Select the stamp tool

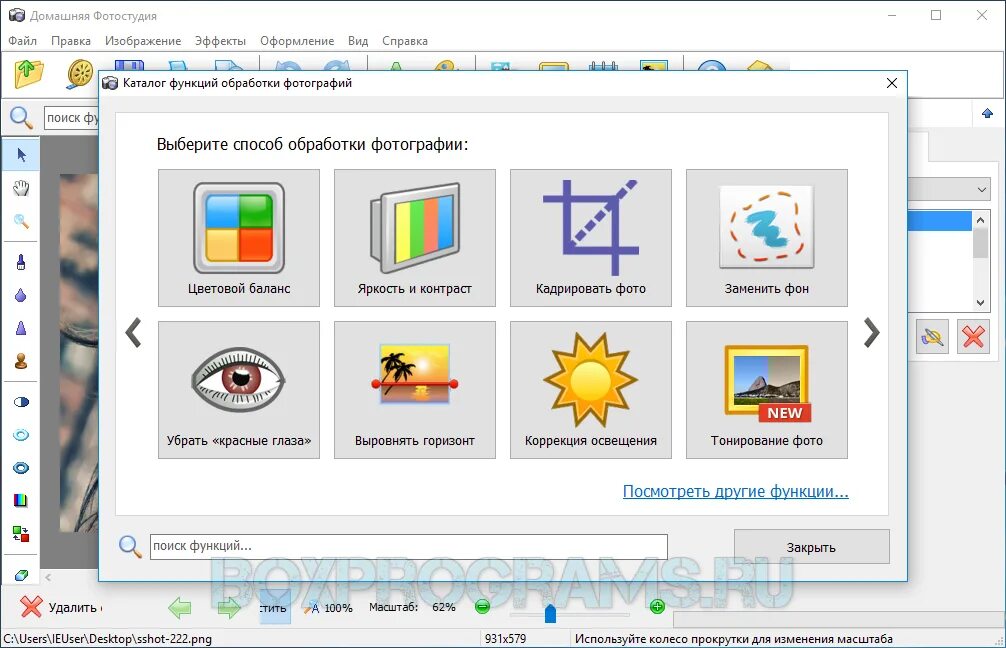(21, 361)
